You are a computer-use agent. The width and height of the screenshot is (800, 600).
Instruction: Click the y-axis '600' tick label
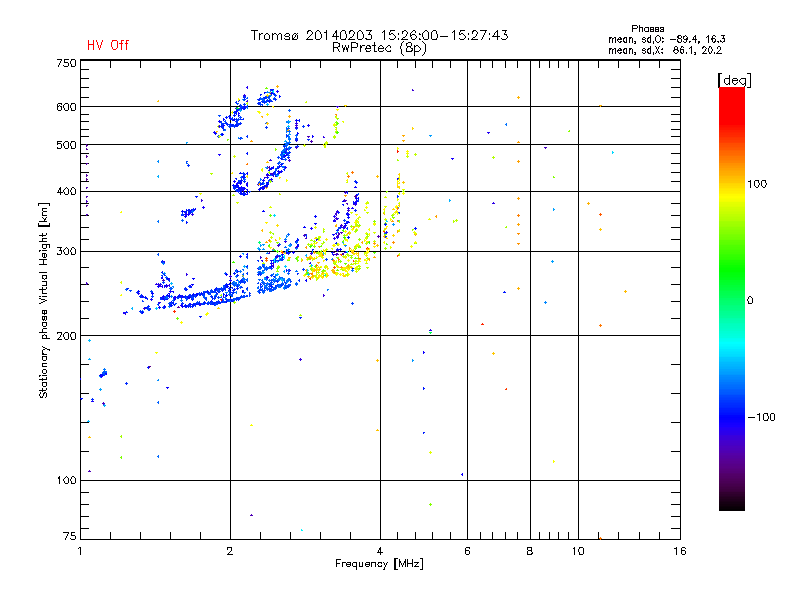(66, 107)
